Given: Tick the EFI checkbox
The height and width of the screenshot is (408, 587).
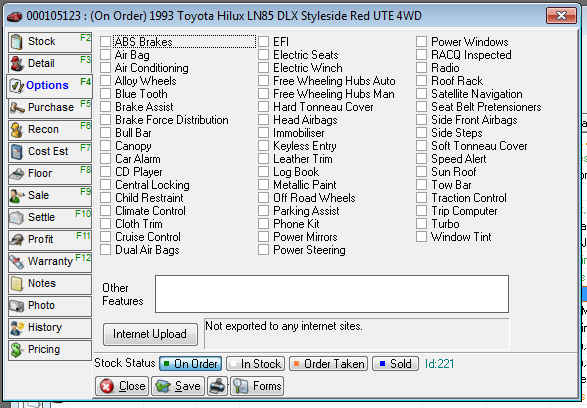Looking at the screenshot, I should point(264,42).
